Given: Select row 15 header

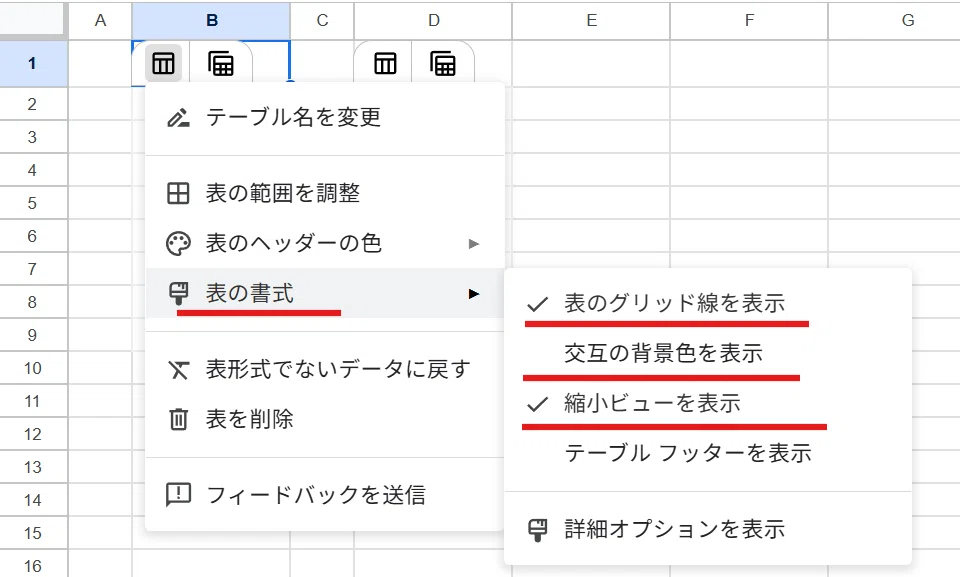Looking at the screenshot, I should pos(32,533).
